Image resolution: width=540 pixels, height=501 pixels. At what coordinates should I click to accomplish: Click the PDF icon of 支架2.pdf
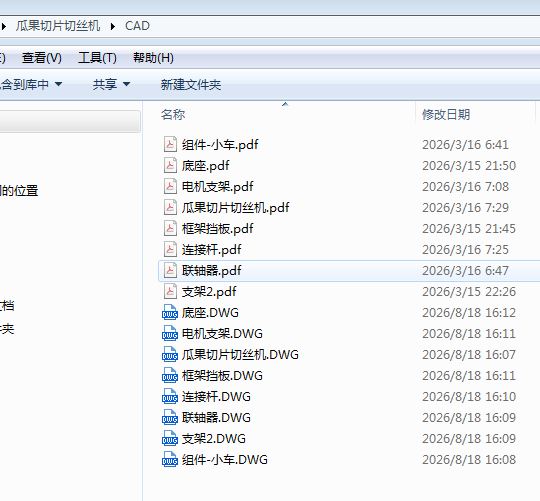point(170,292)
